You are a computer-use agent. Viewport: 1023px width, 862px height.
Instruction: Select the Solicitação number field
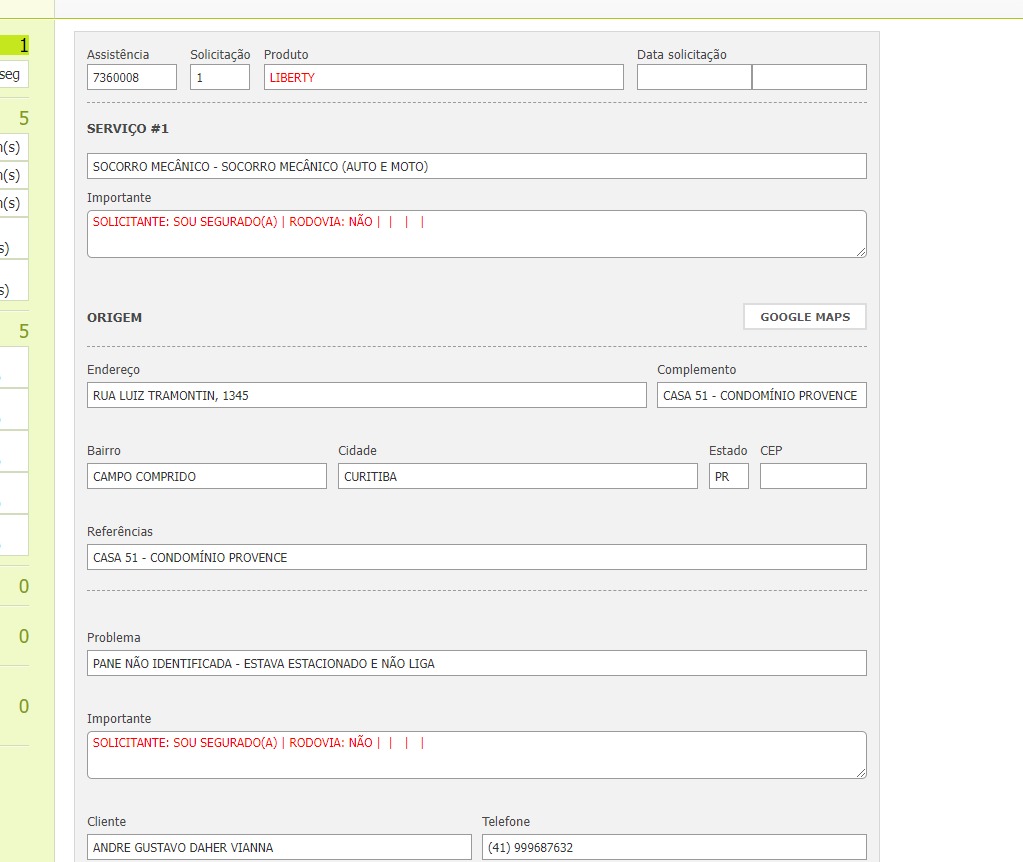pyautogui.click(x=219, y=77)
